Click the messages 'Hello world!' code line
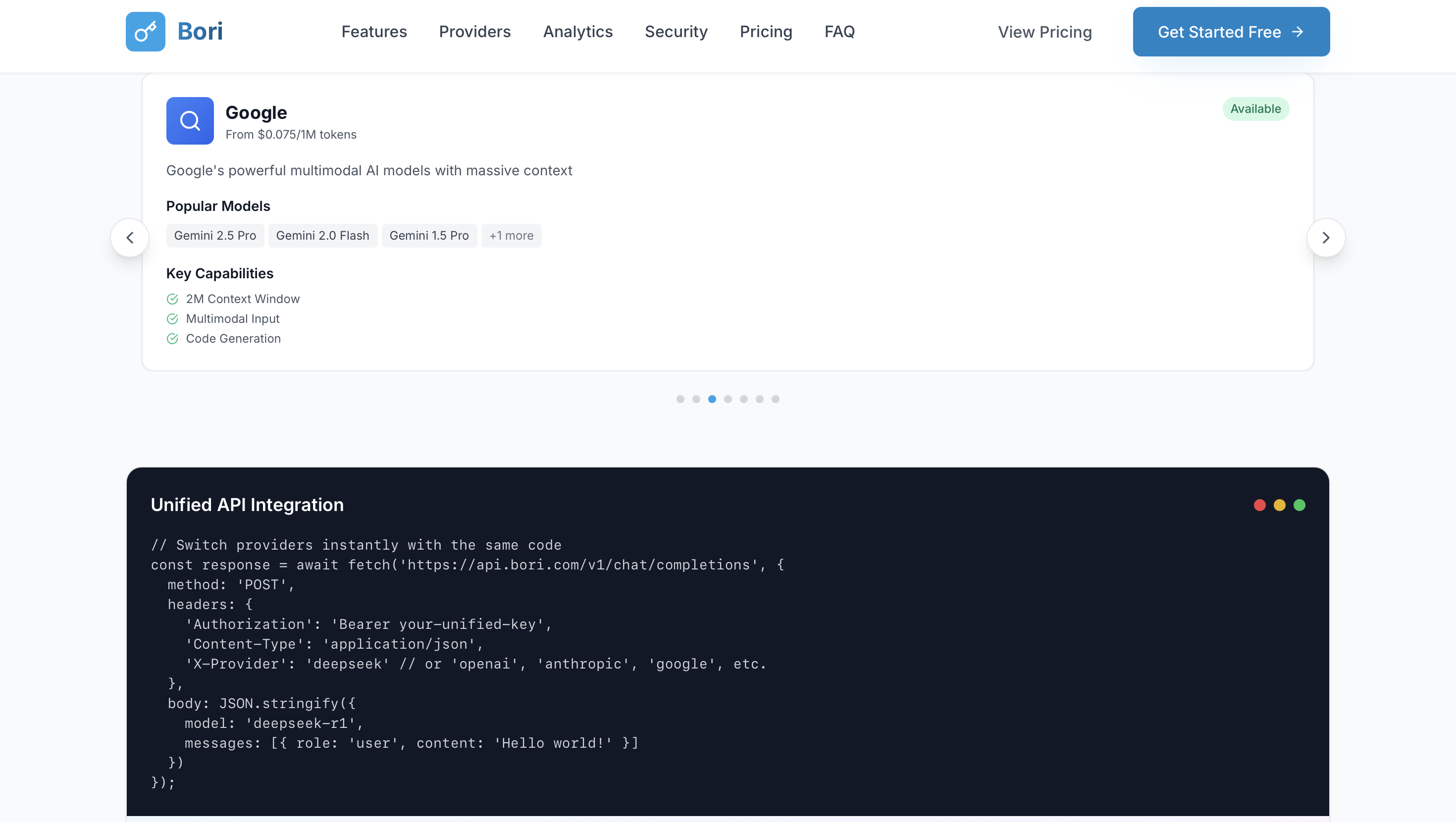 pyautogui.click(x=412, y=743)
